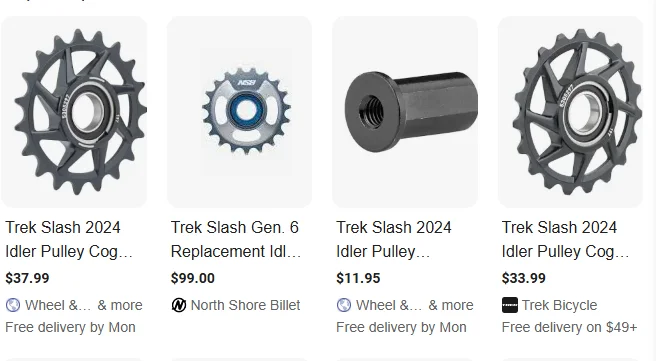Open the NSB silver idler cog image
Image resolution: width=656 pixels, height=361 pixels.
(239, 112)
